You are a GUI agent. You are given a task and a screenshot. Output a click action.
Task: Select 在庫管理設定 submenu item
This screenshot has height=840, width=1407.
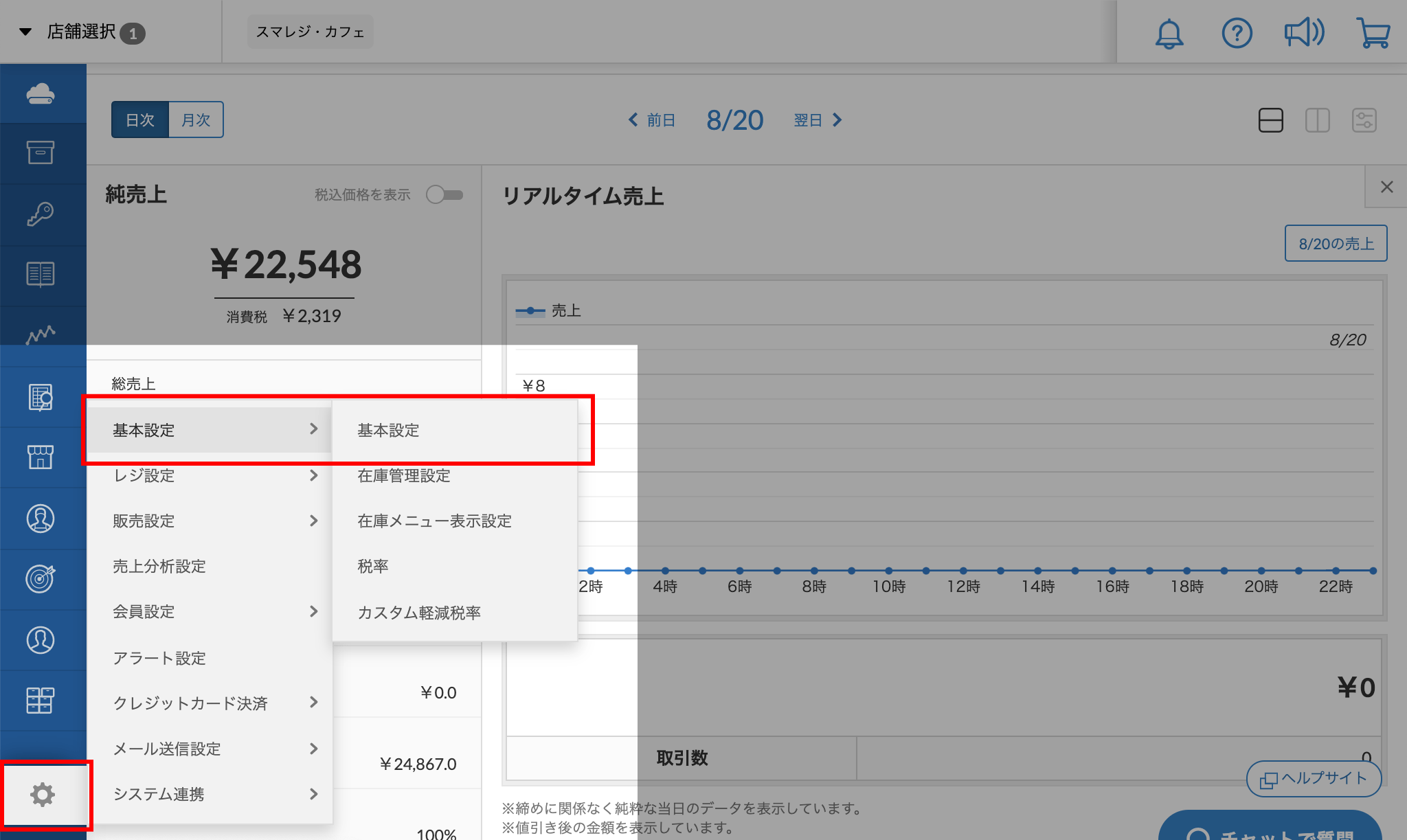point(455,475)
